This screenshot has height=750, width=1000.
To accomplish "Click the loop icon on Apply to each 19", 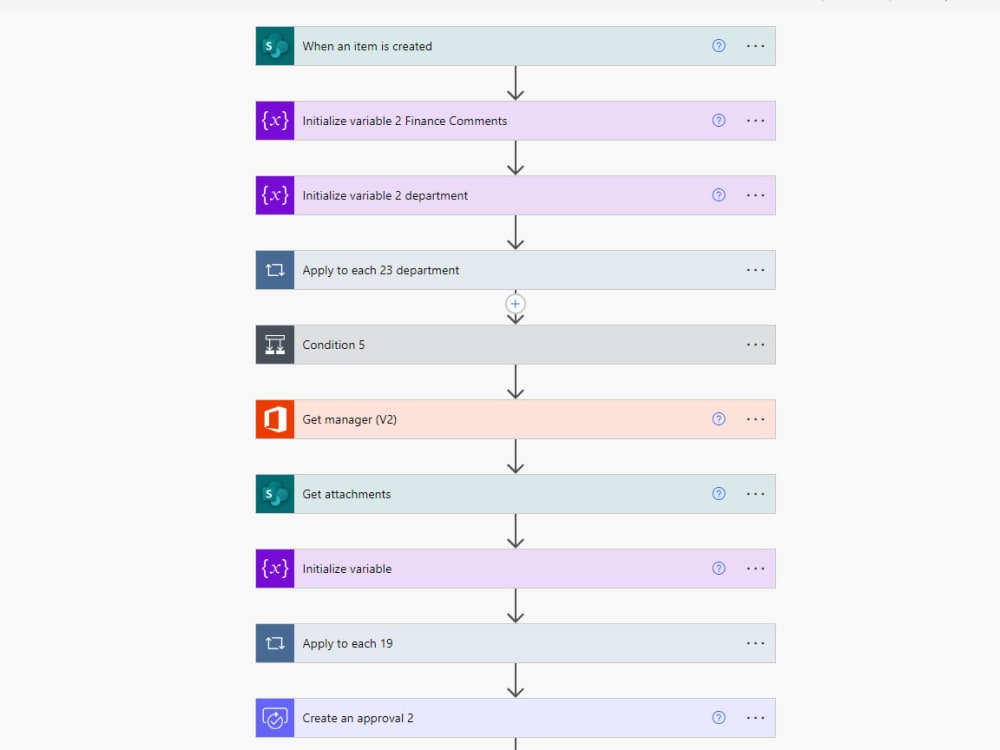I will click(x=274, y=643).
